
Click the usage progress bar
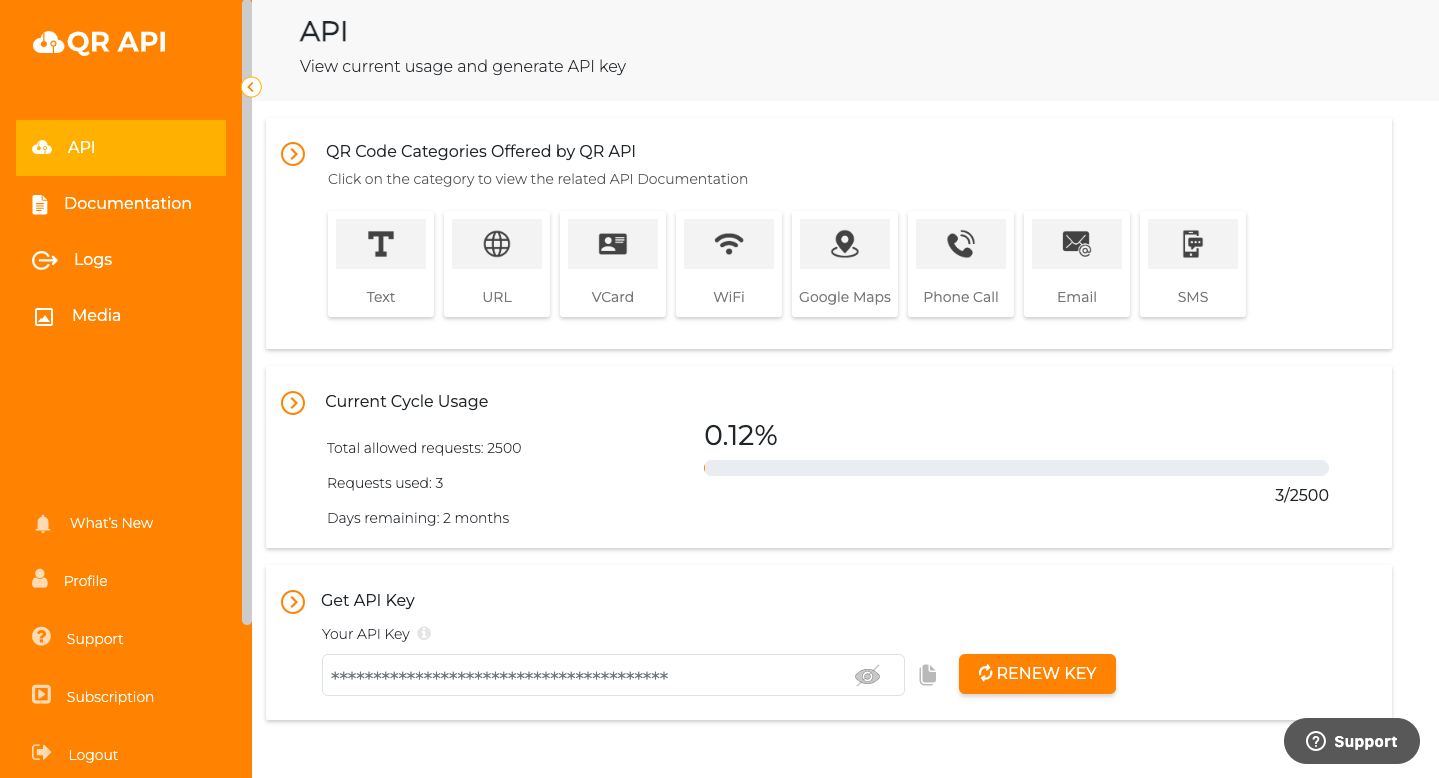pyautogui.click(x=1016, y=467)
